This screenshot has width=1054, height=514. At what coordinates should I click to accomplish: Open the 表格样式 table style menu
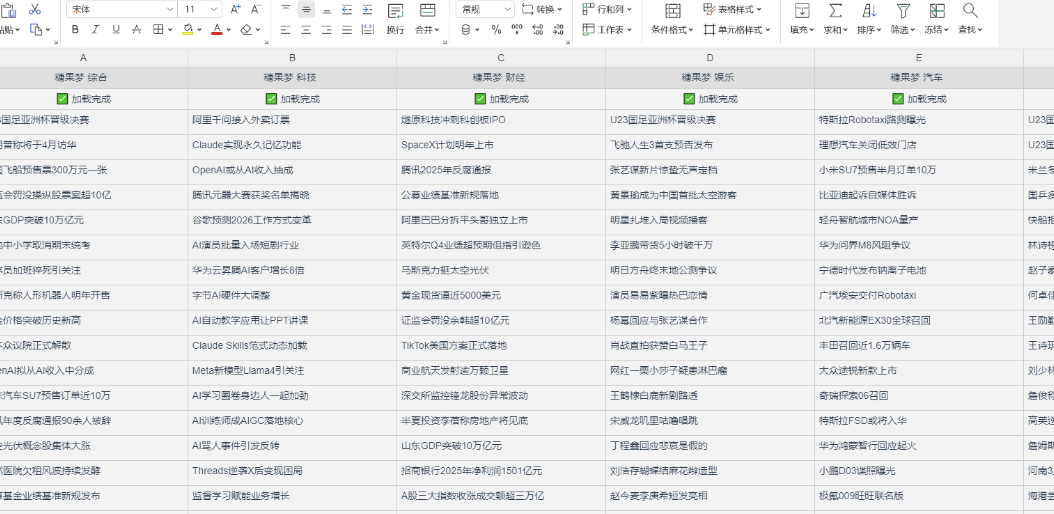coord(732,9)
